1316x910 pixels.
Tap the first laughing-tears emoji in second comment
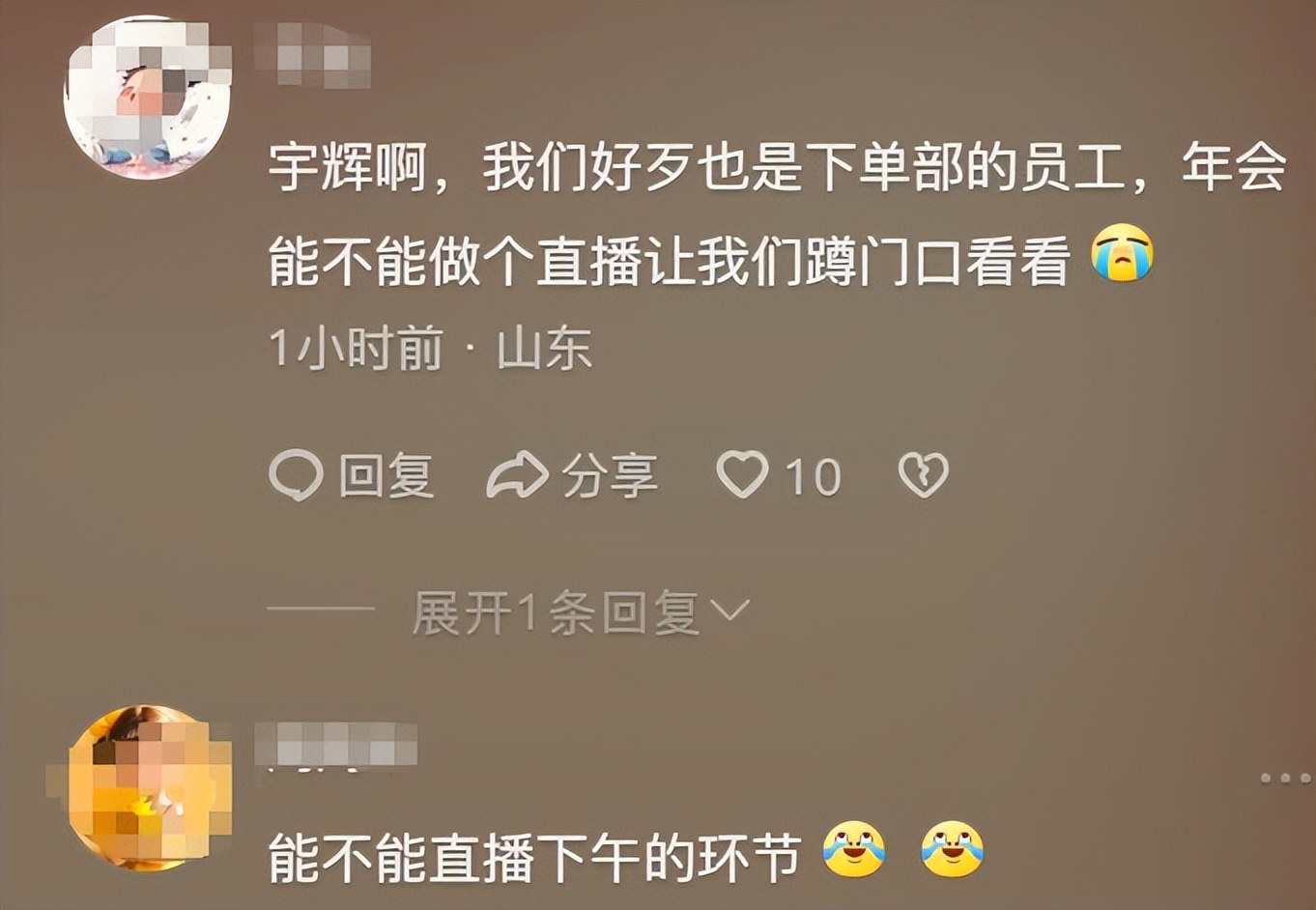(x=854, y=849)
